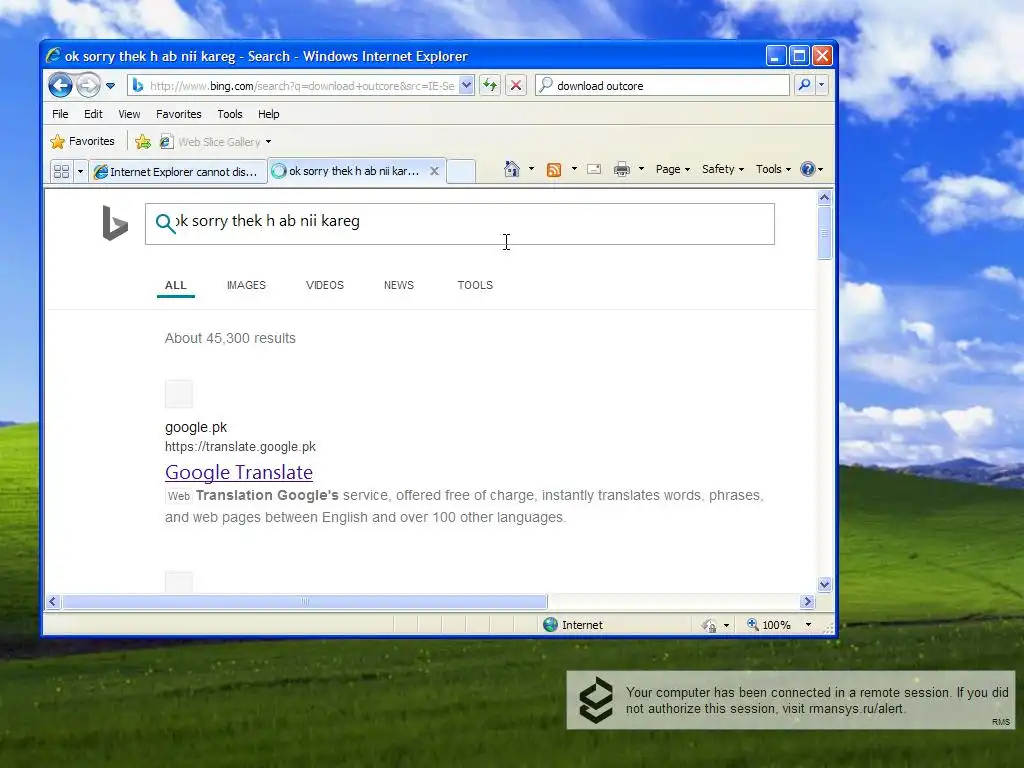This screenshot has width=1024, height=768.
Task: Click the horizontal scrollbar thumb
Action: click(304, 601)
